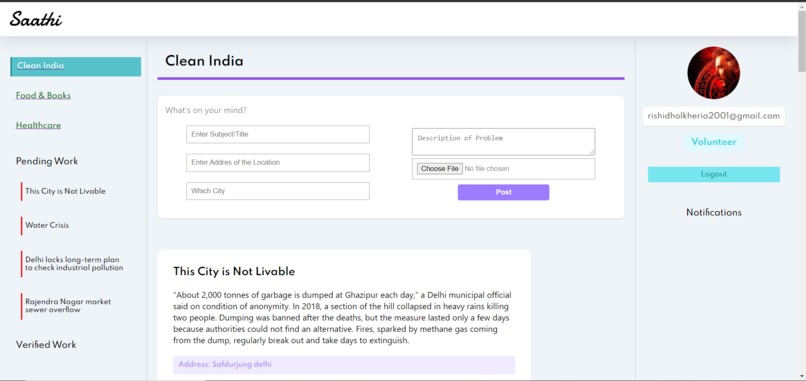This screenshot has width=806, height=381.
Task: Open the Saathi logo homepage
Action: click(x=36, y=20)
